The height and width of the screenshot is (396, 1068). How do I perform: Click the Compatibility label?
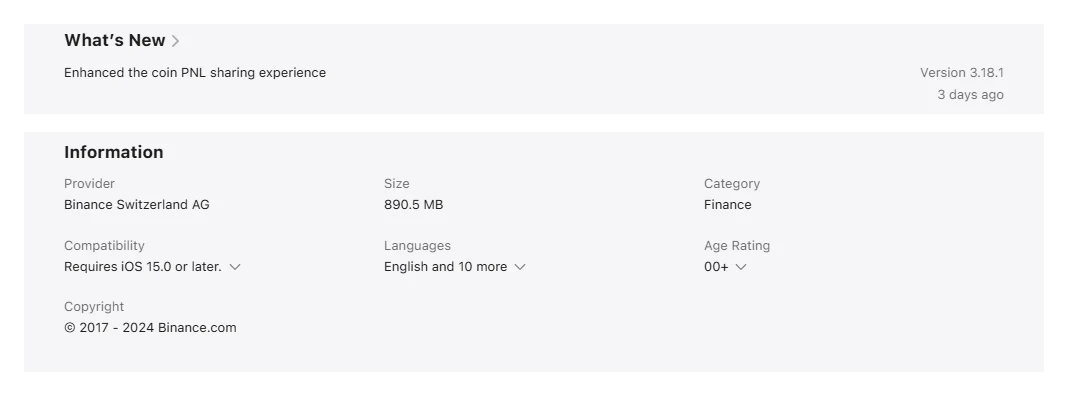pyautogui.click(x=104, y=245)
